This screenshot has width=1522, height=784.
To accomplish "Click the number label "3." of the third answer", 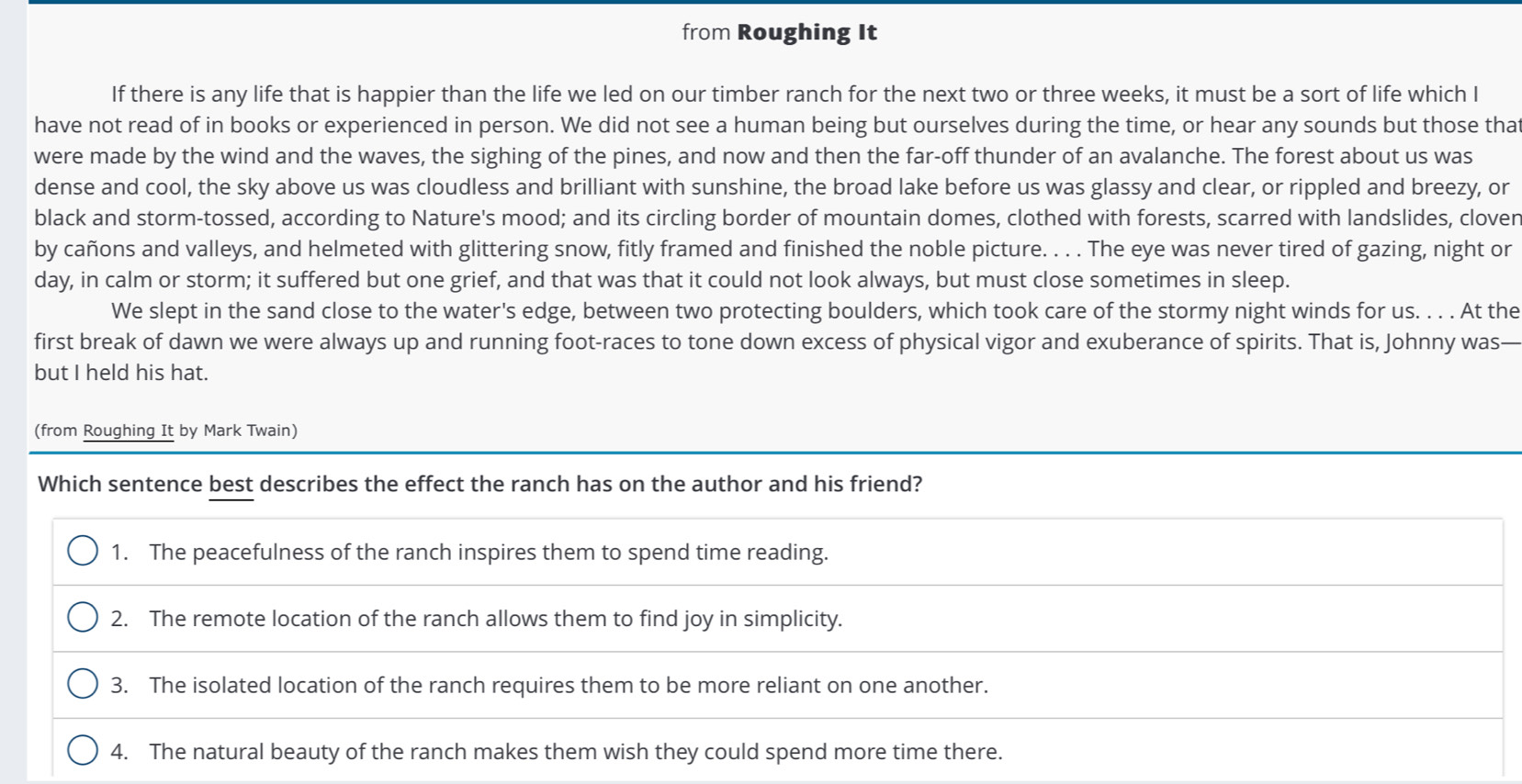I will (x=119, y=685).
